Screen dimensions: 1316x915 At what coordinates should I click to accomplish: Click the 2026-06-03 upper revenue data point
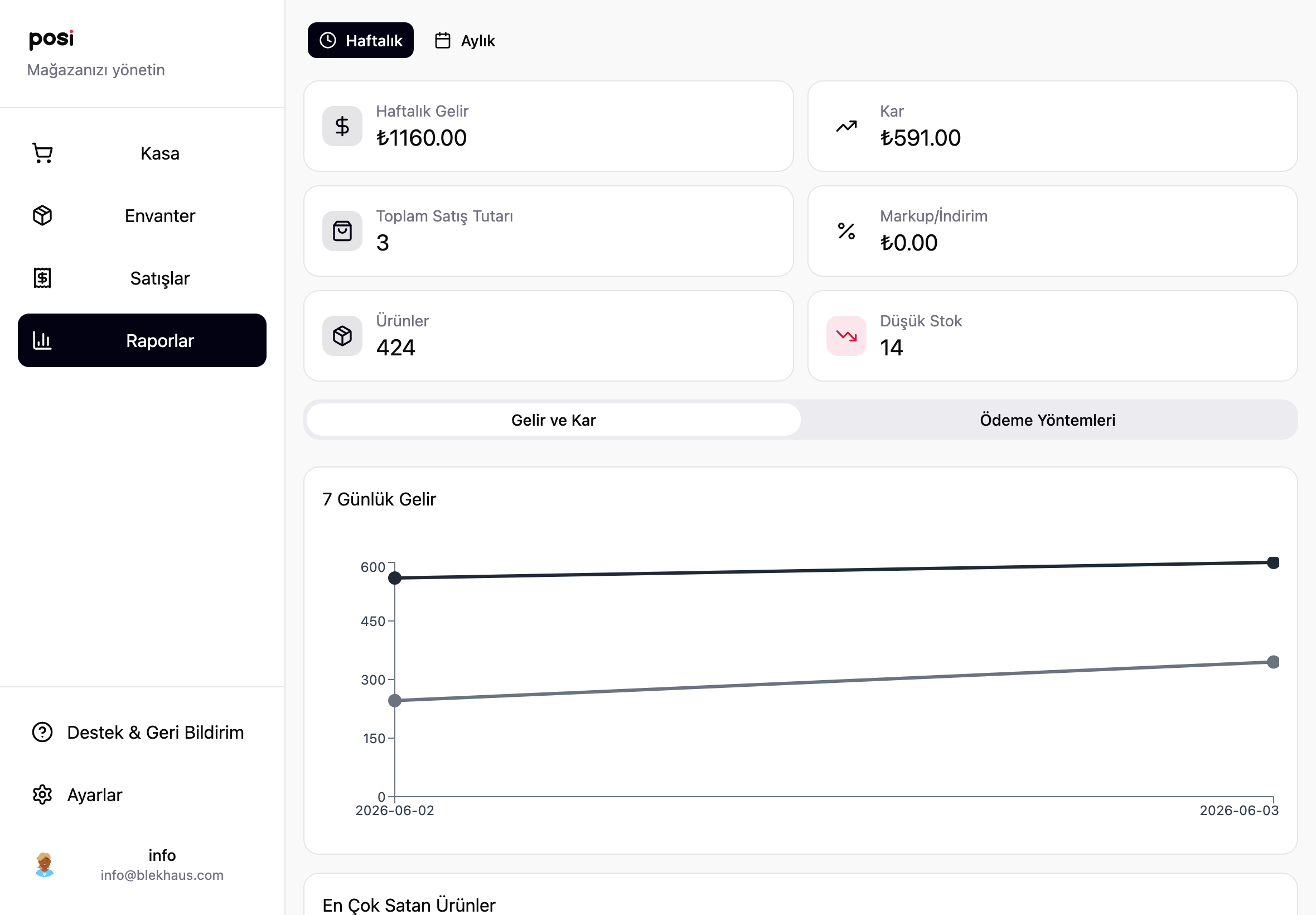coord(1273,562)
